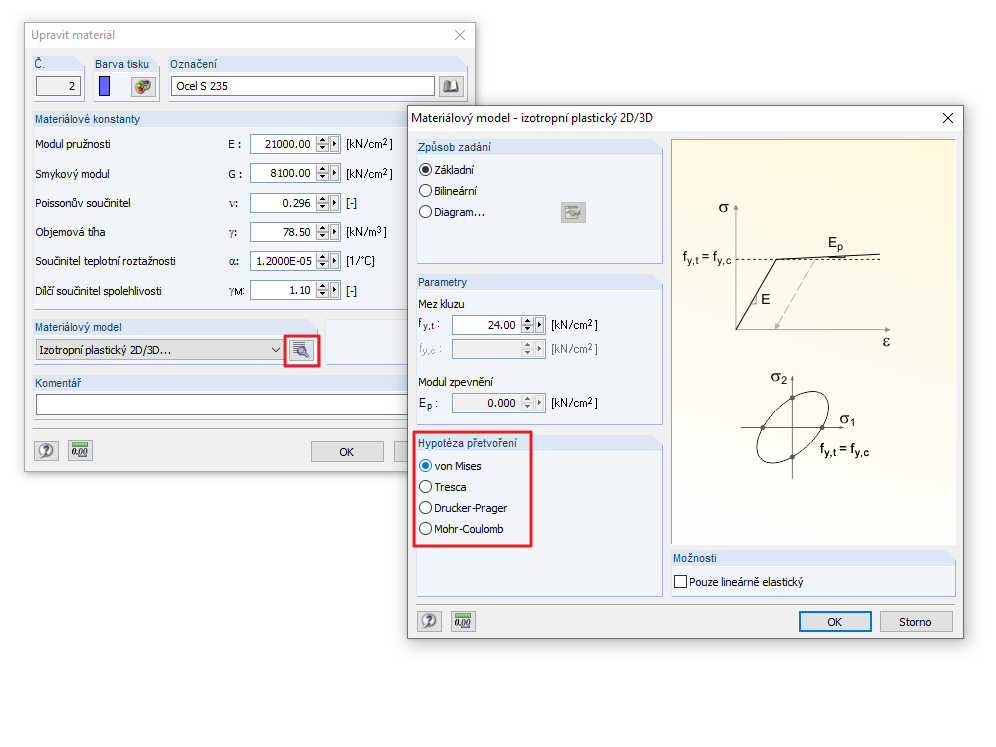Open units settings in the materiálový model dialog

click(x=462, y=621)
